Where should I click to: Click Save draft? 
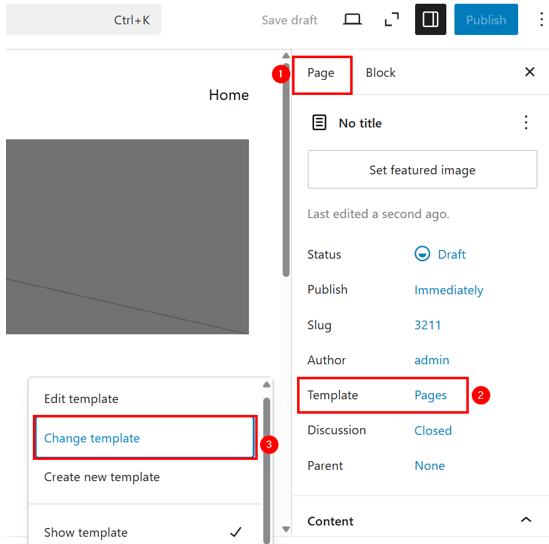[x=289, y=20]
